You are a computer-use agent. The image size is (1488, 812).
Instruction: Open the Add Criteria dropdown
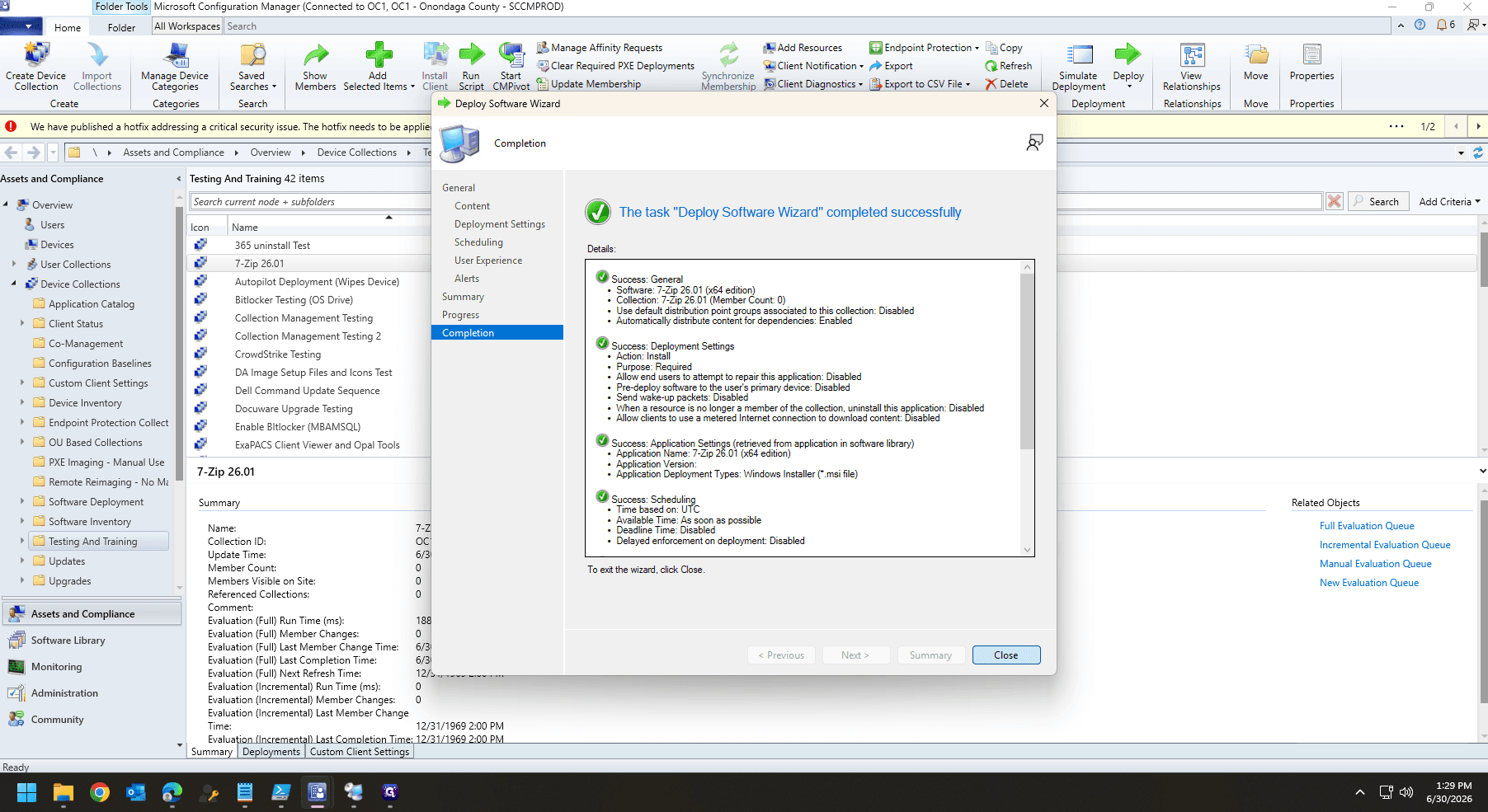[x=1449, y=202]
